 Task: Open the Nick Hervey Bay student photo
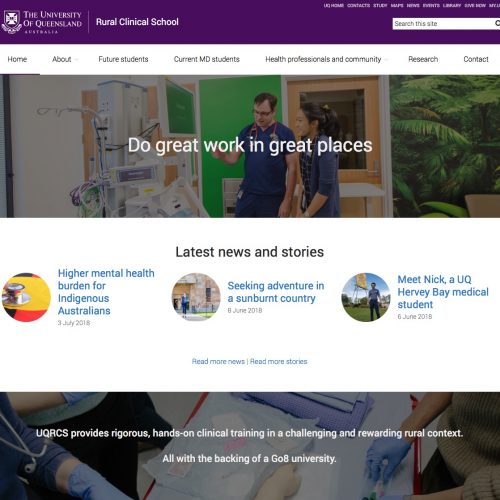(366, 297)
